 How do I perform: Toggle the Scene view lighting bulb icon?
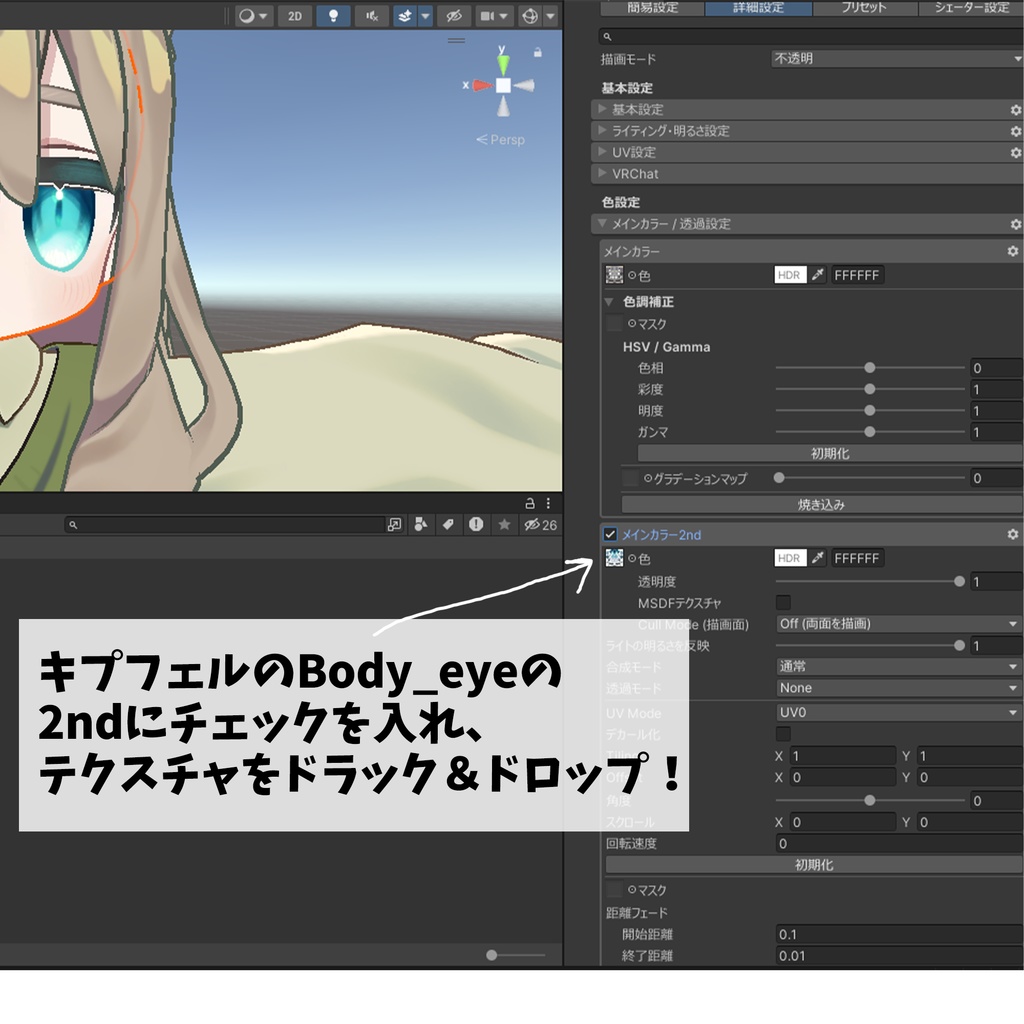(x=333, y=15)
